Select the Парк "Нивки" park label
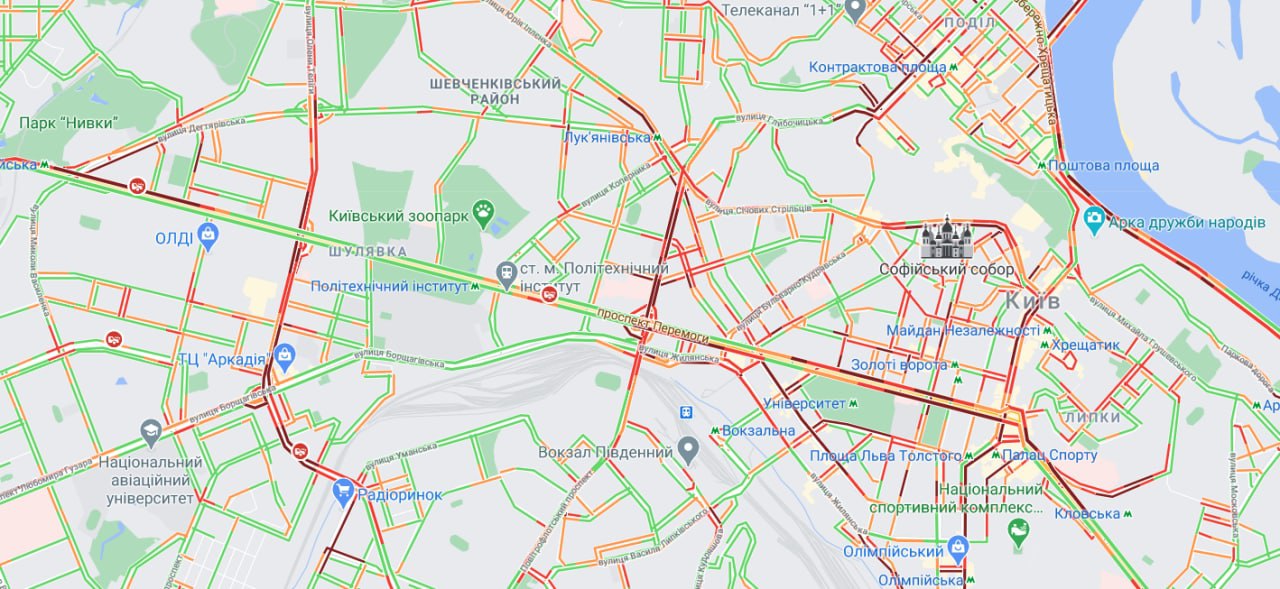This screenshot has width=1280, height=589. click(69, 122)
